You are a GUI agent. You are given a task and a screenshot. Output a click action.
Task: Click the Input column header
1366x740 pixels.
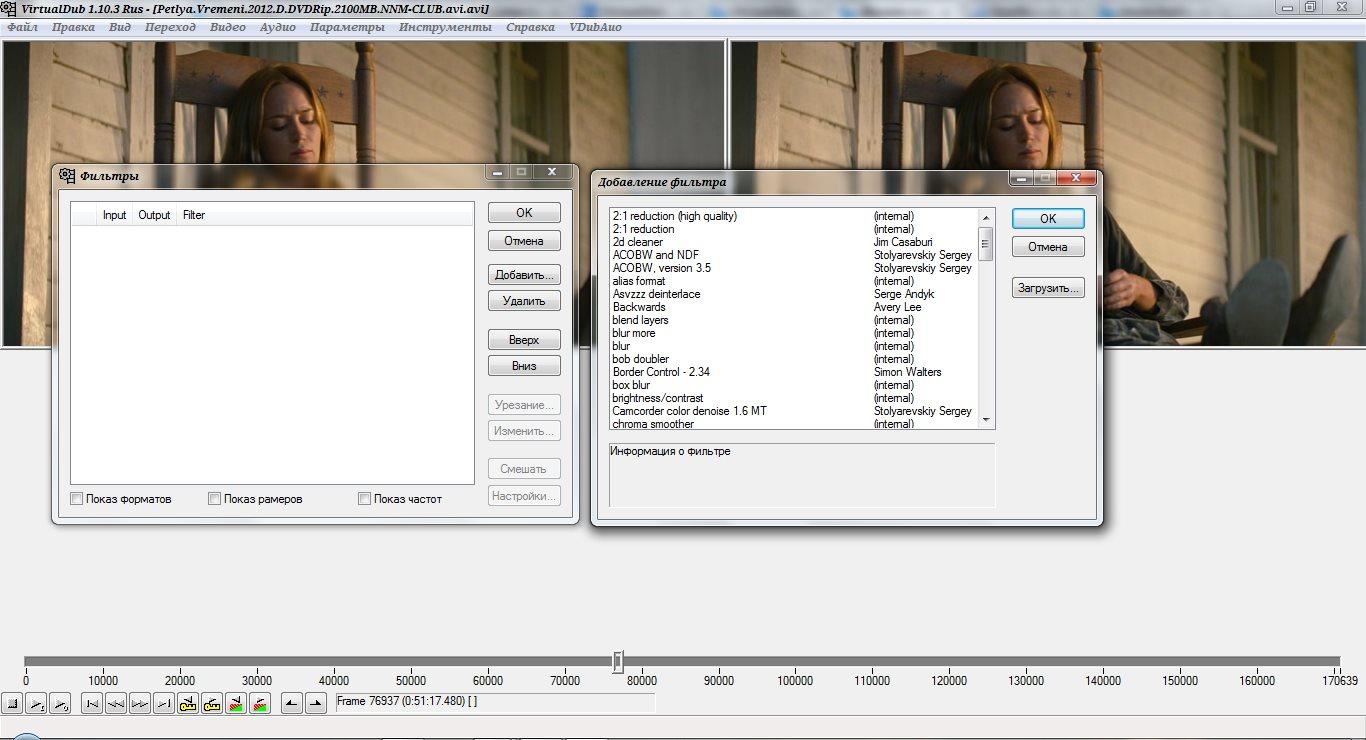point(115,215)
